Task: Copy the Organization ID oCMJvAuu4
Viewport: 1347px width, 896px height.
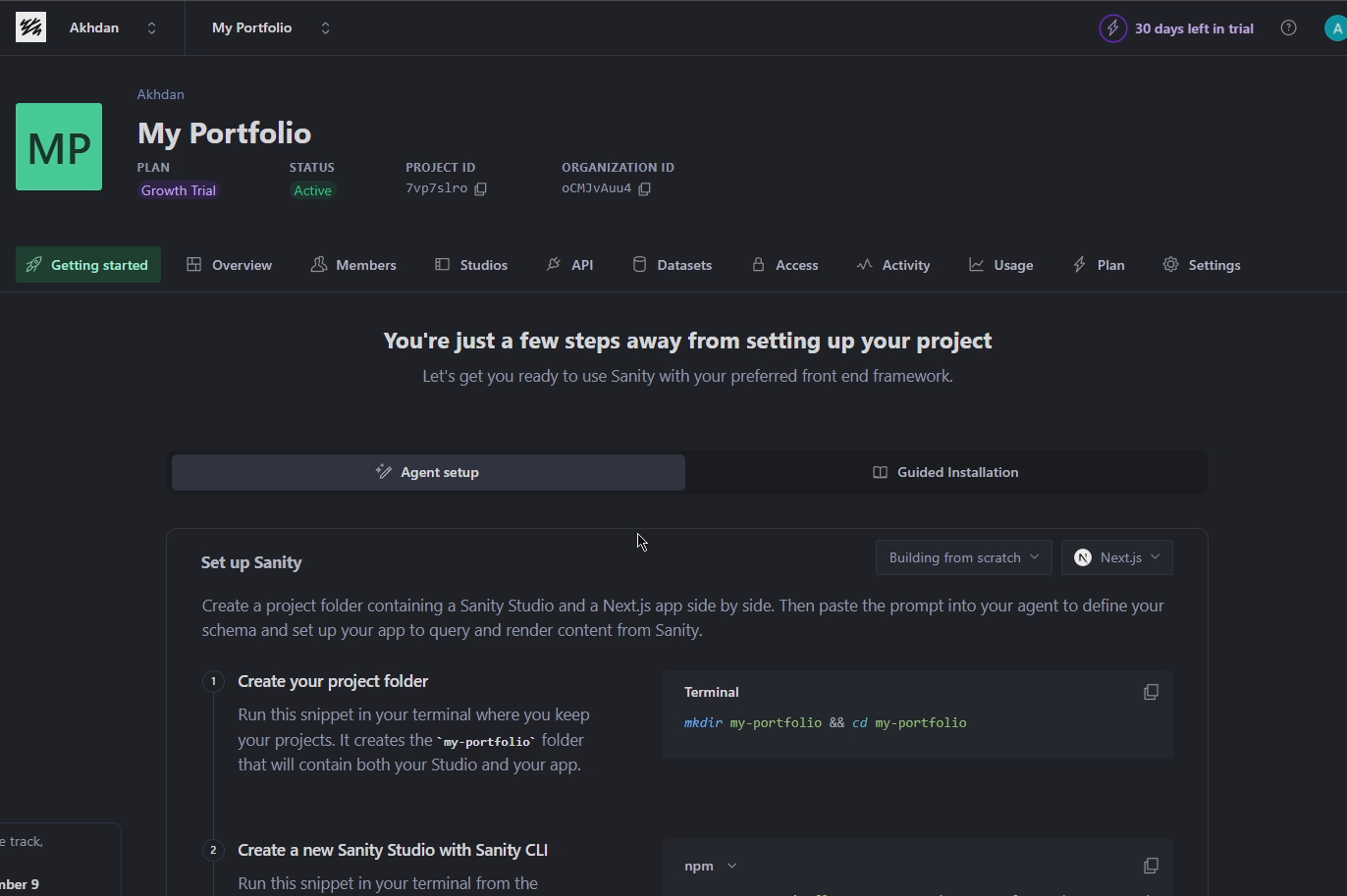Action: click(645, 188)
